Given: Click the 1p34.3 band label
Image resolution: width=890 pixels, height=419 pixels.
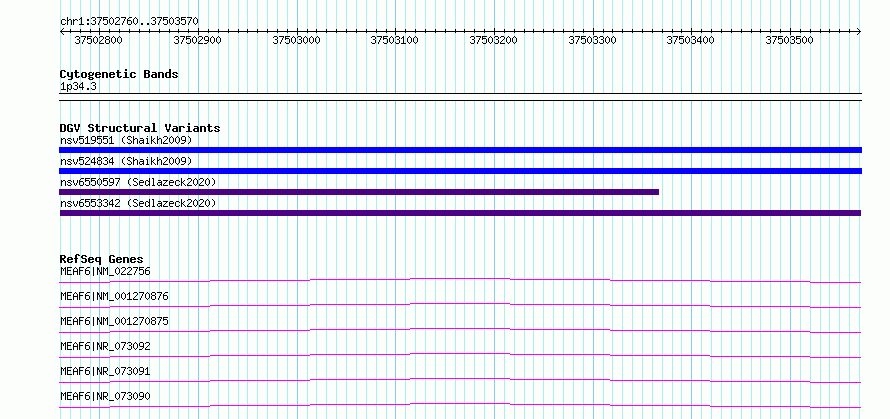Looking at the screenshot, I should 78,87.
